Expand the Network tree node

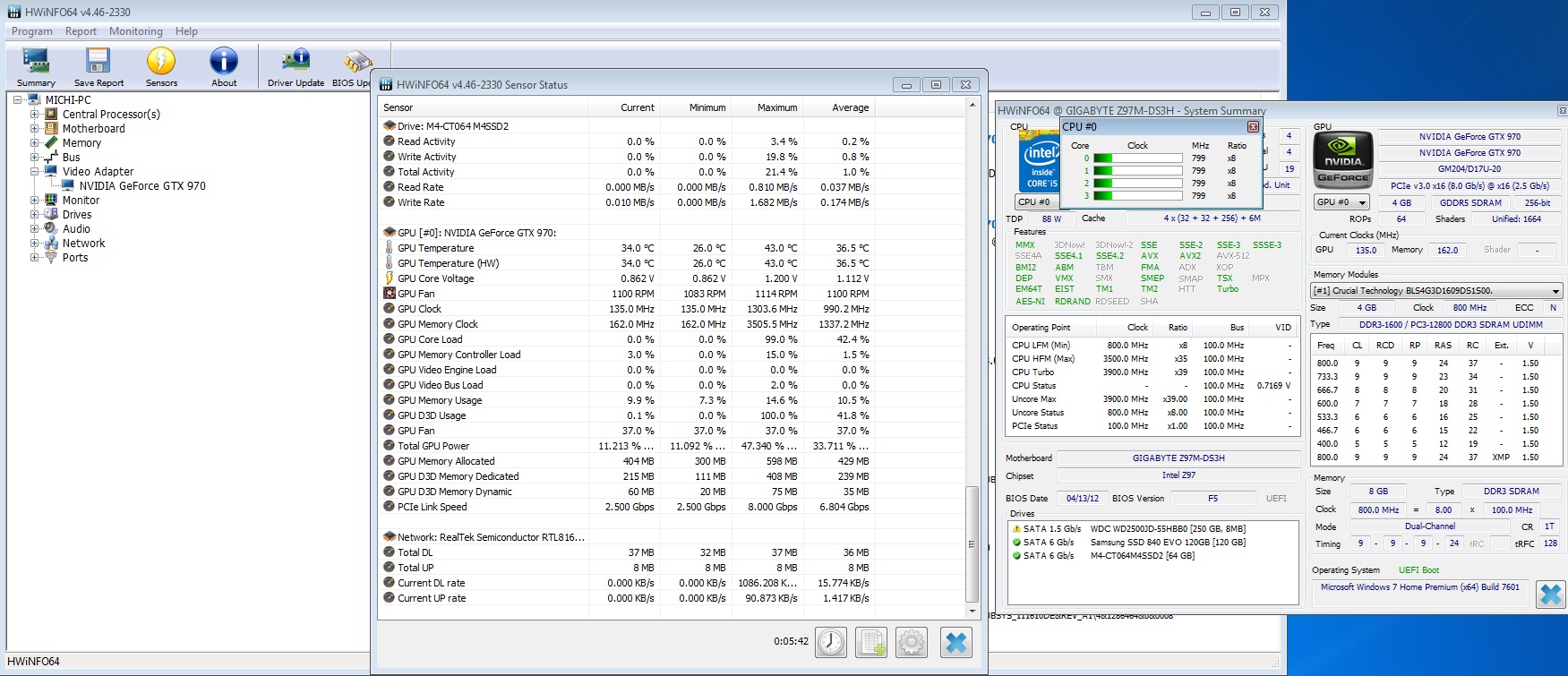(x=35, y=243)
